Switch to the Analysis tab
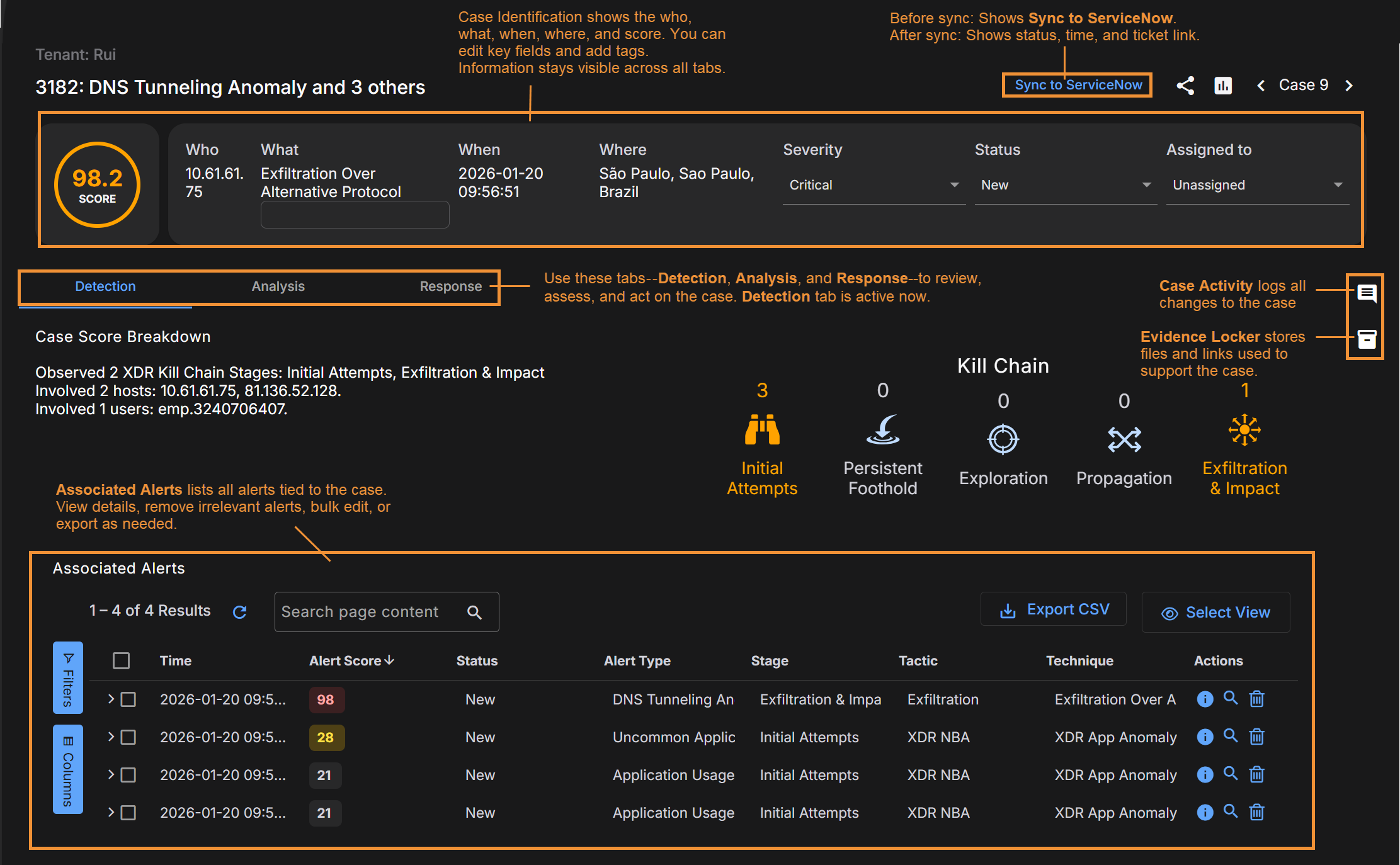The height and width of the screenshot is (865, 1400). point(278,286)
